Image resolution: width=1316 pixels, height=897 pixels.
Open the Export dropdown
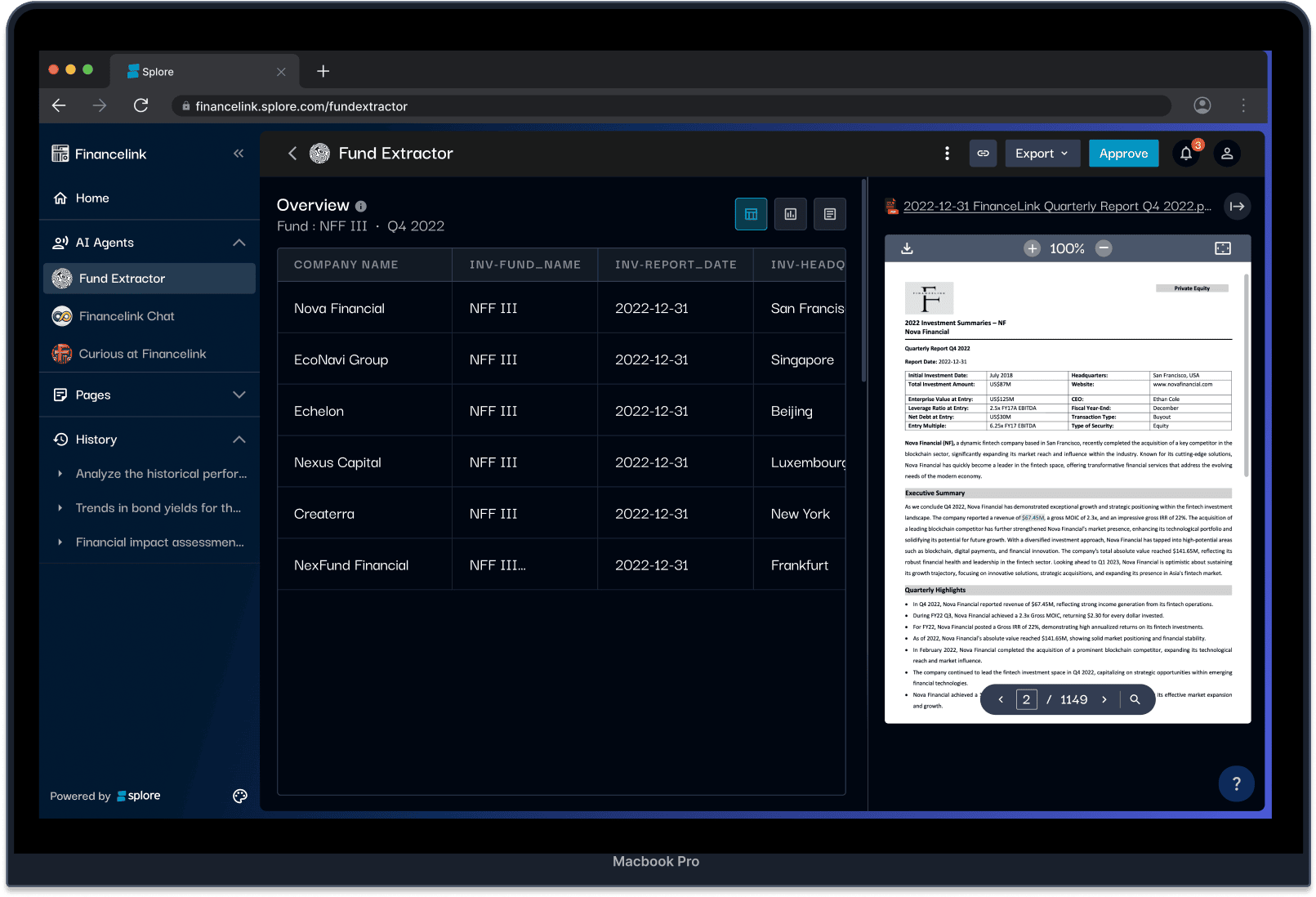click(x=1042, y=154)
